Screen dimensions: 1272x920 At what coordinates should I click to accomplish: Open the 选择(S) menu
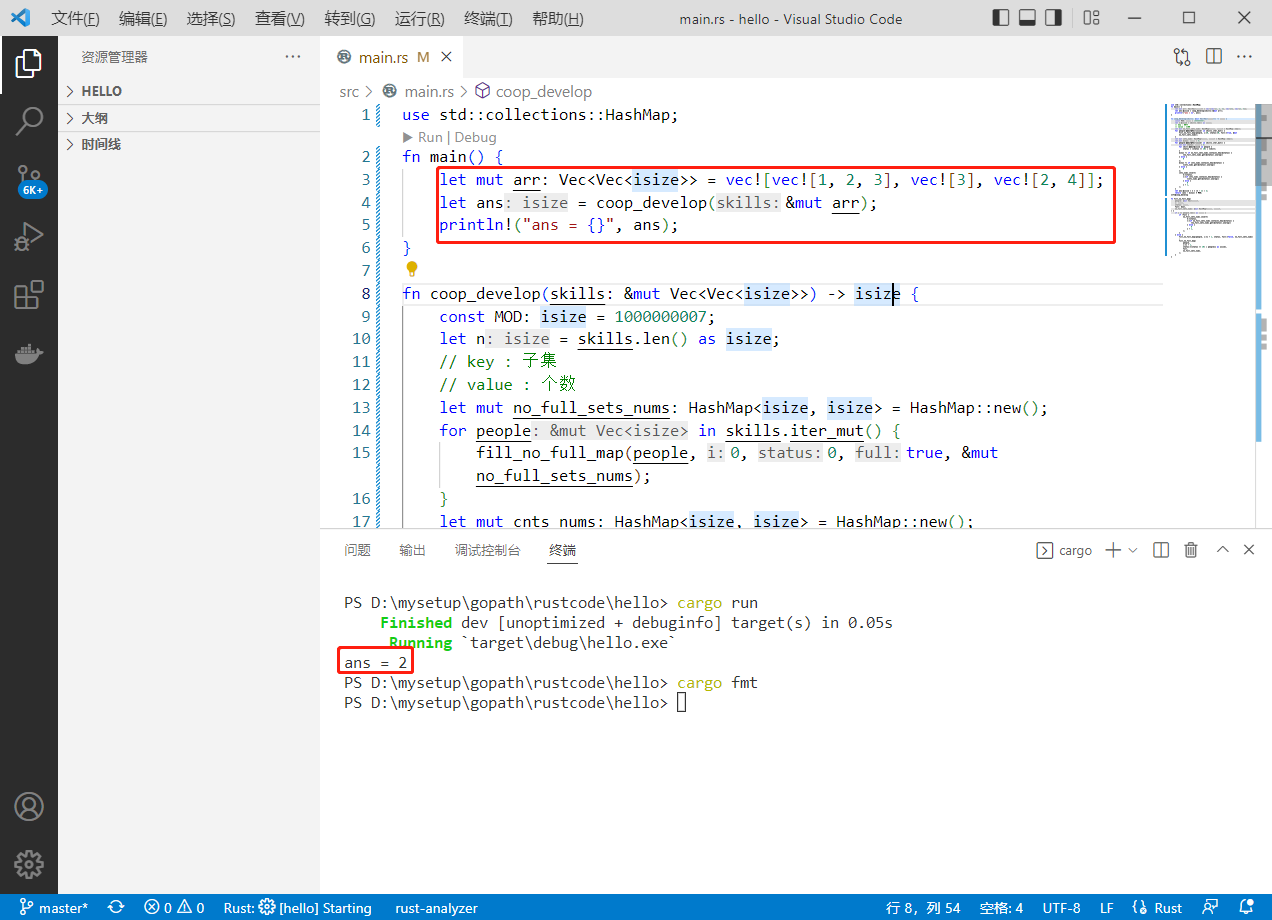click(x=211, y=19)
